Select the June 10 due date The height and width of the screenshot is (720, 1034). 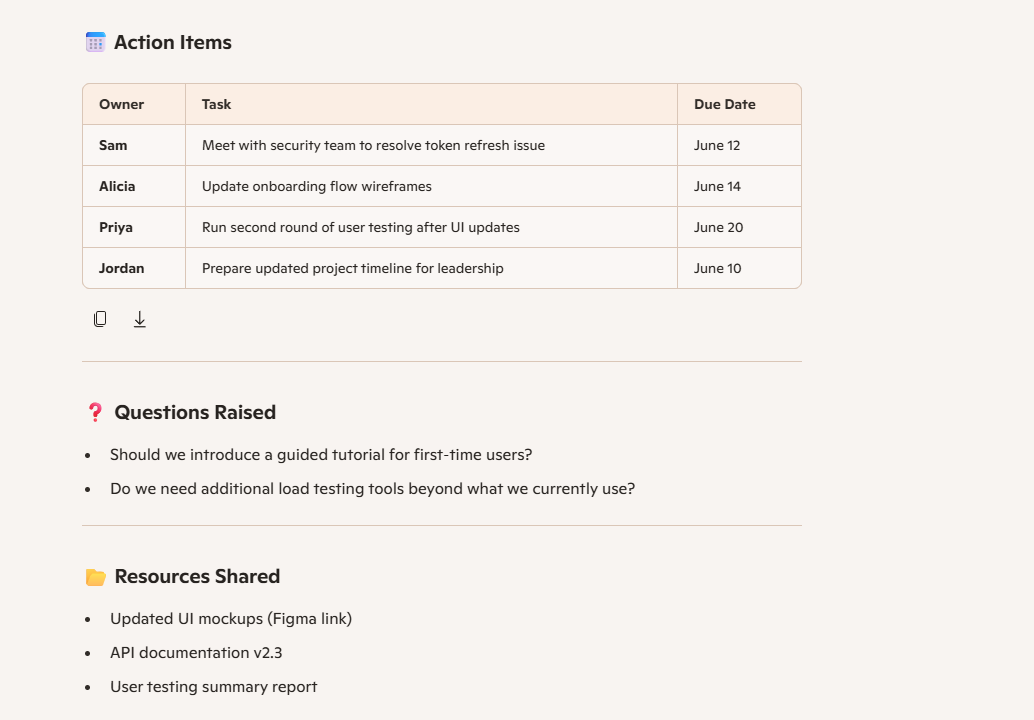739,268
